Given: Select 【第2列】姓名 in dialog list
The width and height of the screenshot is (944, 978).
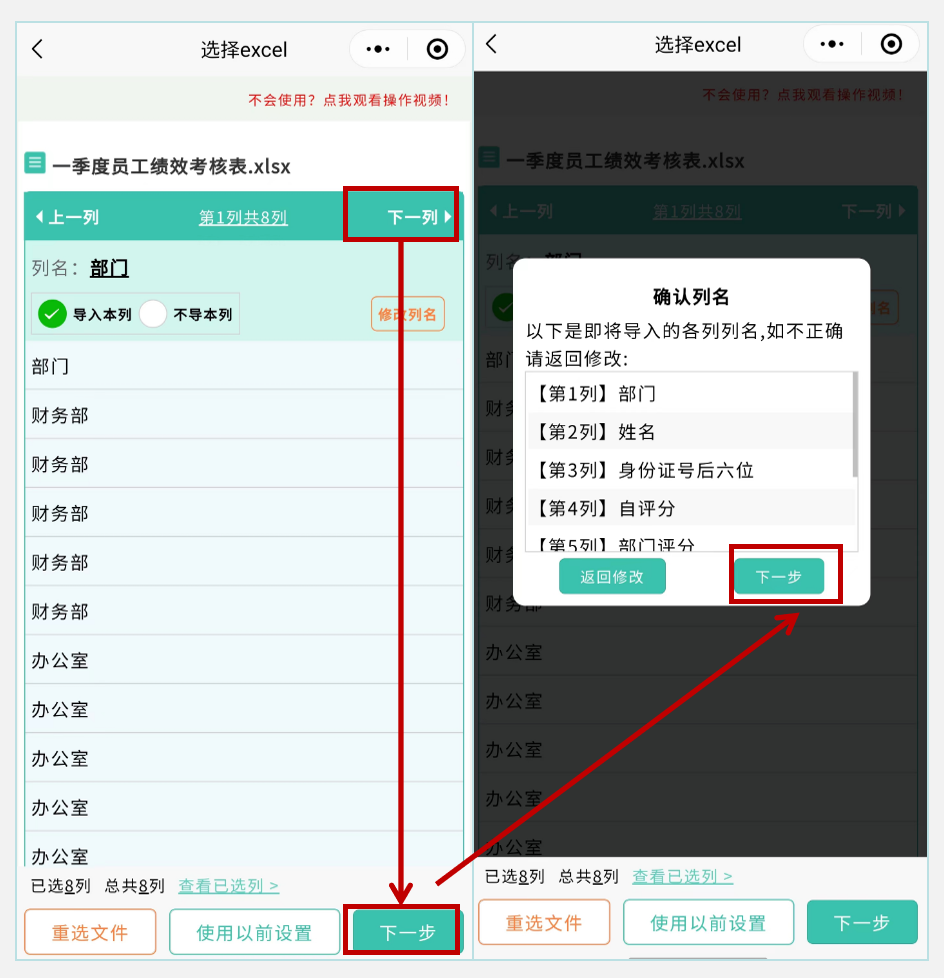Looking at the screenshot, I should (690, 432).
